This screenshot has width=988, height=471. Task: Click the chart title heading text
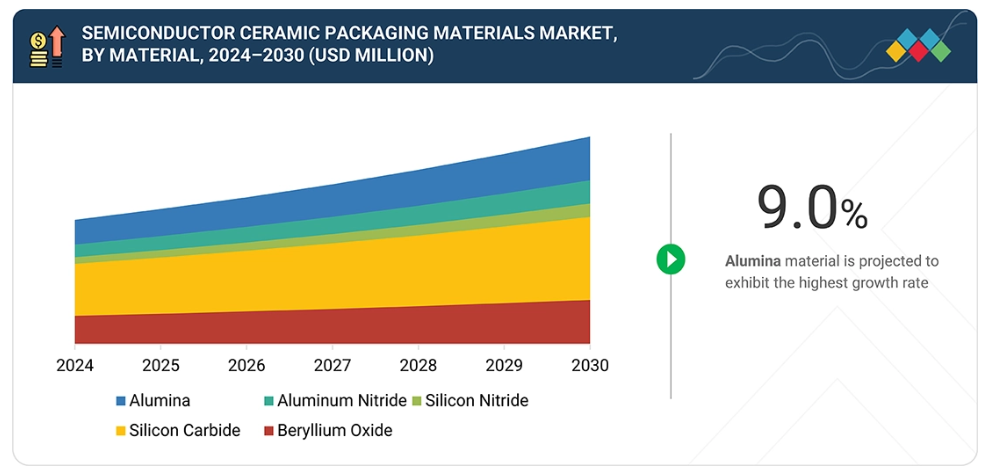(x=340, y=45)
